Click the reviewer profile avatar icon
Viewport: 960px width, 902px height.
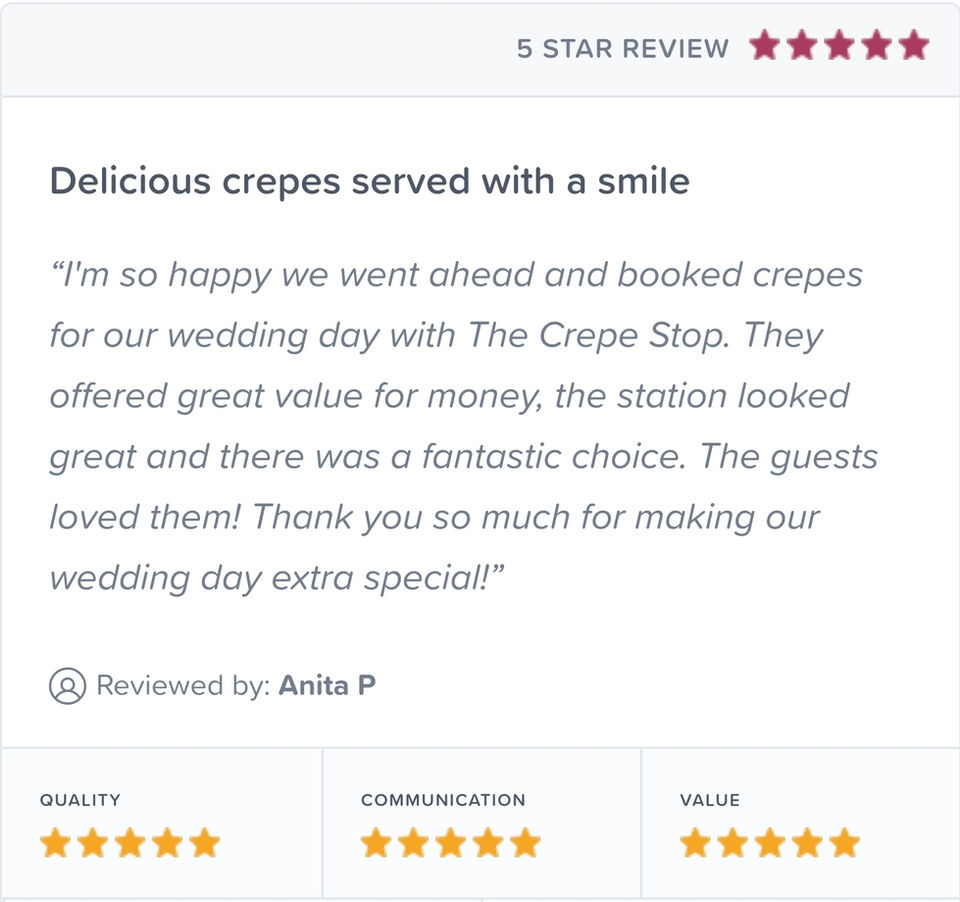(68, 686)
